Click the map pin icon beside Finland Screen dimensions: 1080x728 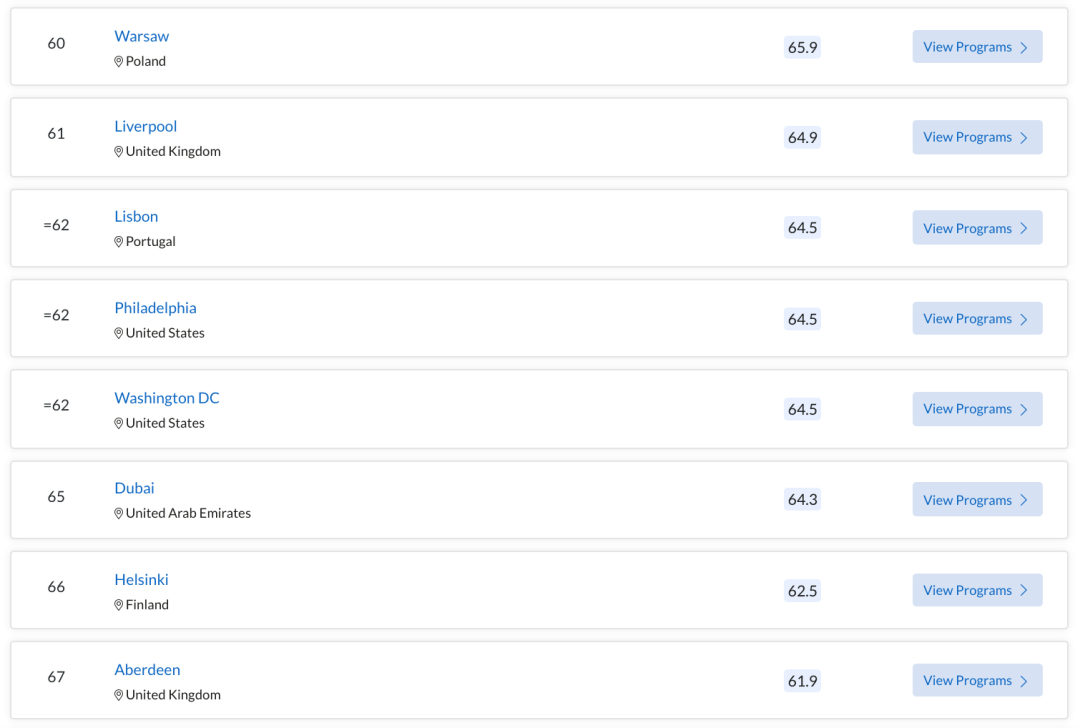pos(118,605)
